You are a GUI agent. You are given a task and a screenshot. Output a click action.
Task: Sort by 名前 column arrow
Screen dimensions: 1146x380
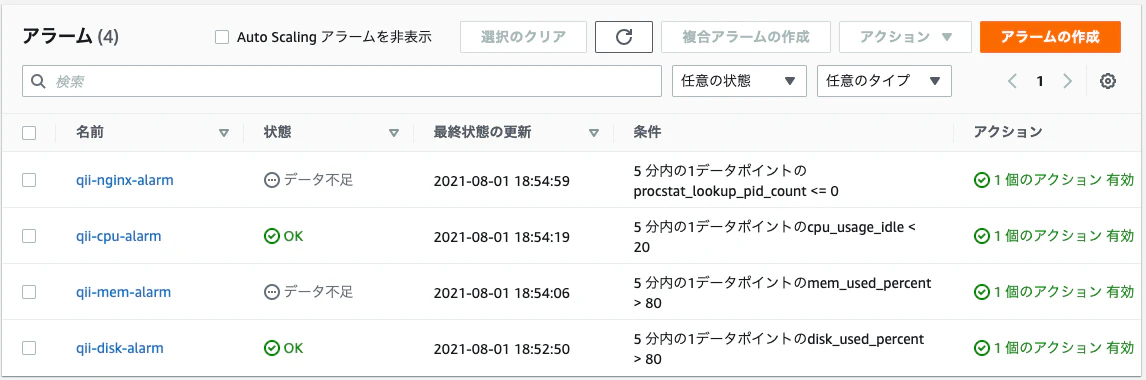click(224, 133)
